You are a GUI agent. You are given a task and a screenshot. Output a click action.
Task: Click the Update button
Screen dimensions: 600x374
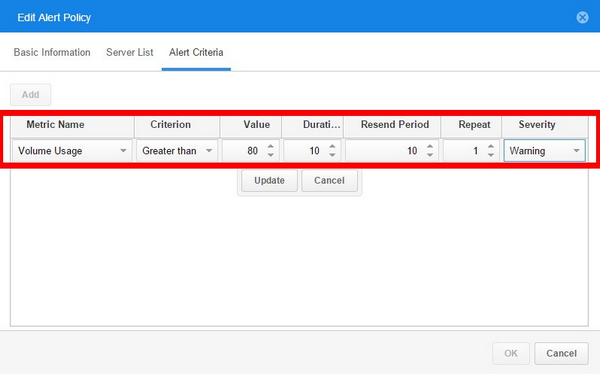pyautogui.click(x=269, y=180)
